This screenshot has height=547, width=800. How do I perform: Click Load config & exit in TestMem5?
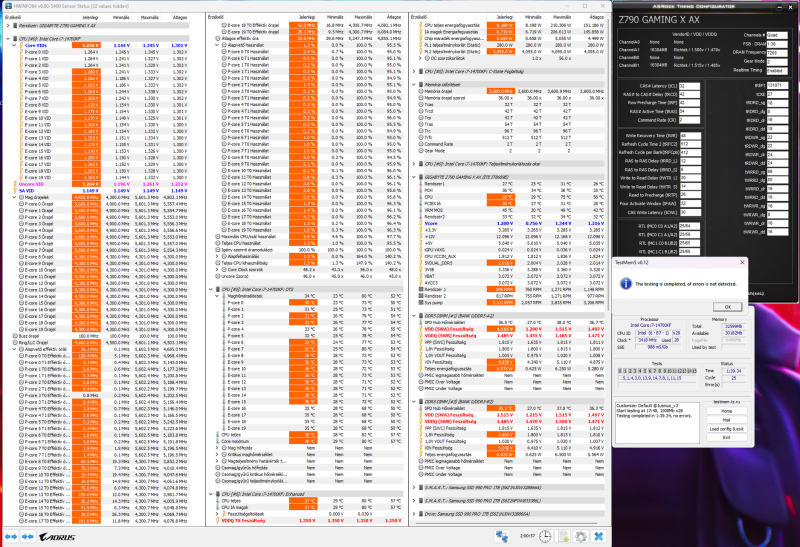(x=727, y=429)
